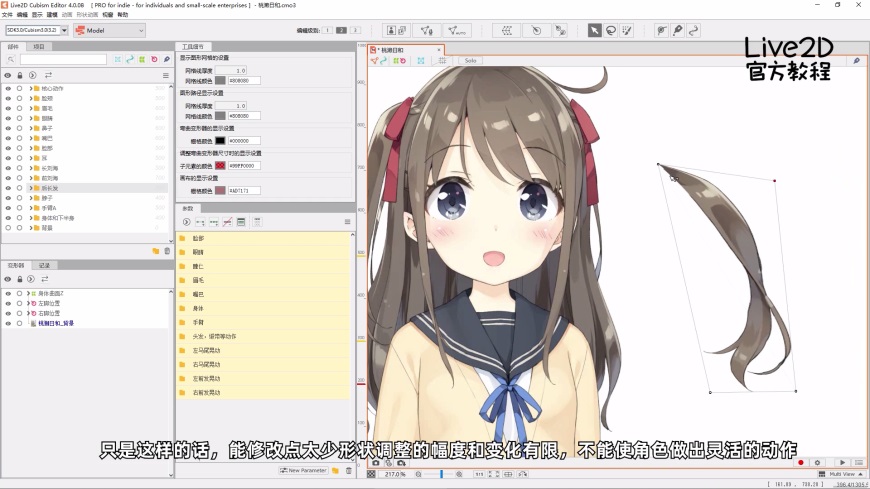Open the Model workspace dropdown
Image resolution: width=870 pixels, height=489 pixels.
pyautogui.click(x=109, y=31)
